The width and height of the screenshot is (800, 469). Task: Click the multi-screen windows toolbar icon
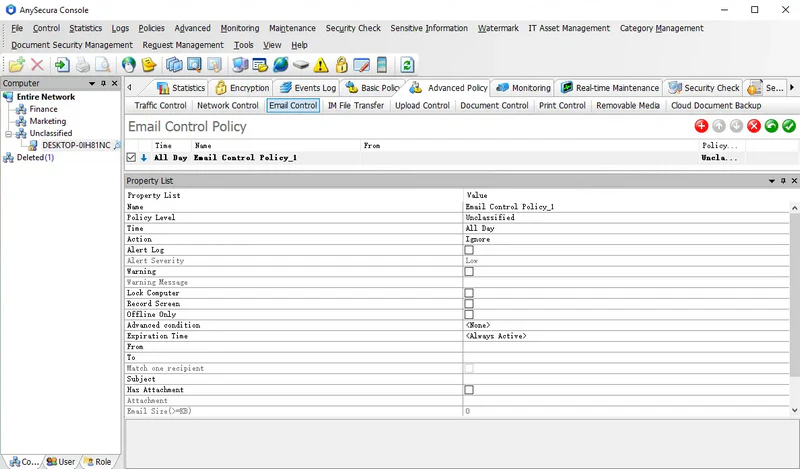pos(174,65)
